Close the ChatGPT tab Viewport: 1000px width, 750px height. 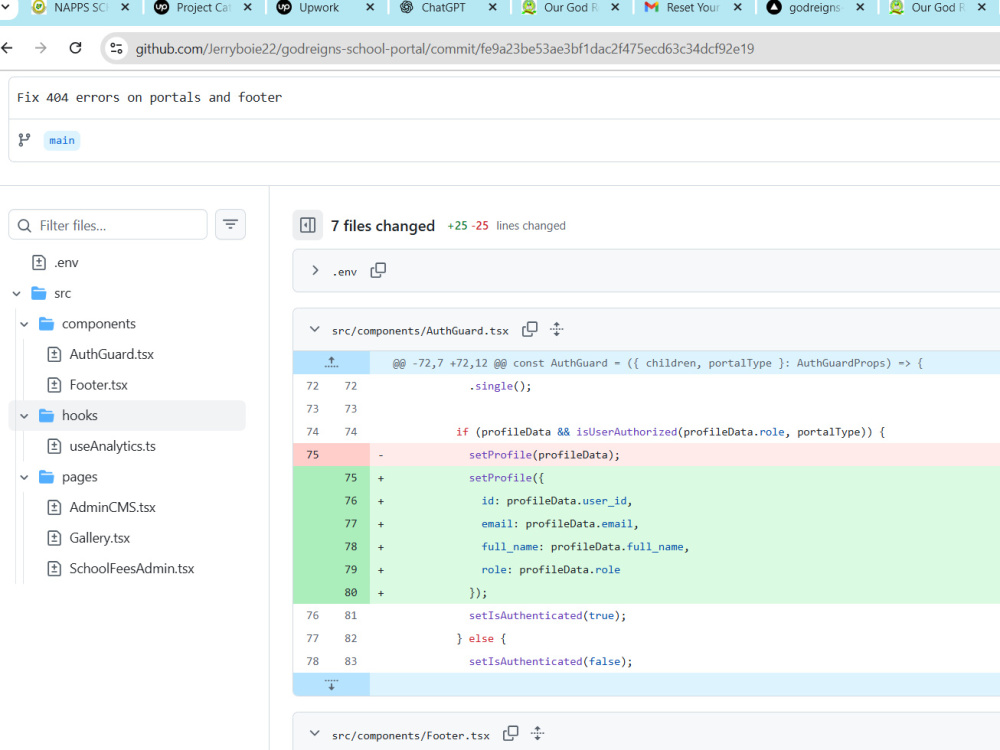[492, 8]
